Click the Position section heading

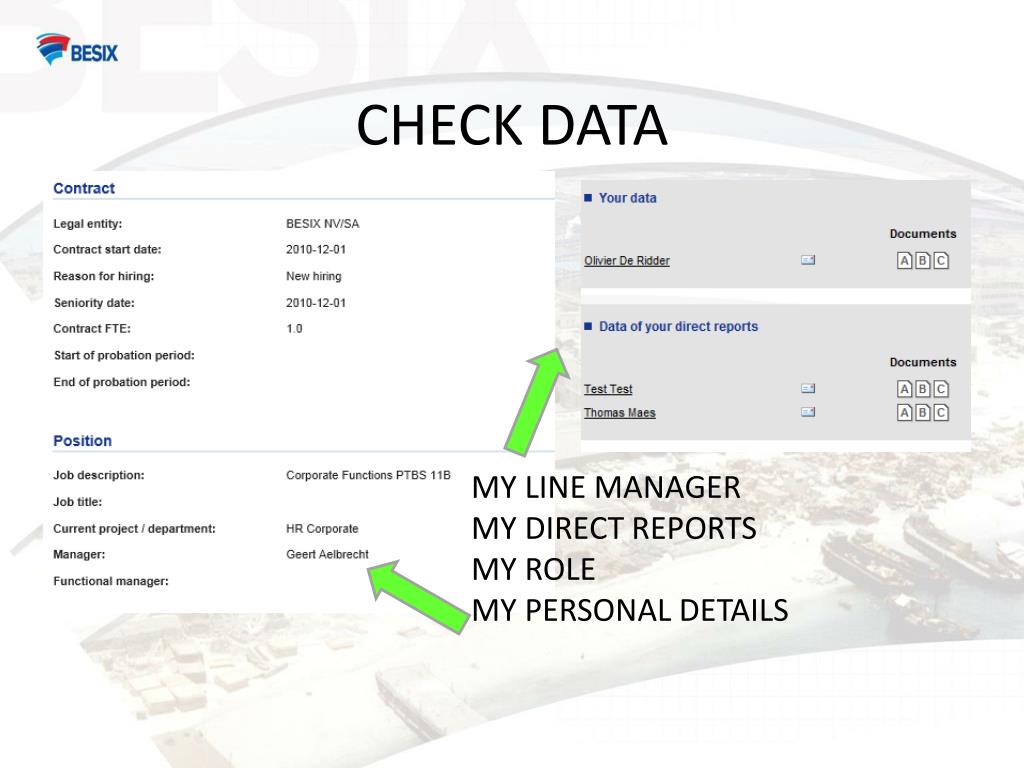pos(82,441)
